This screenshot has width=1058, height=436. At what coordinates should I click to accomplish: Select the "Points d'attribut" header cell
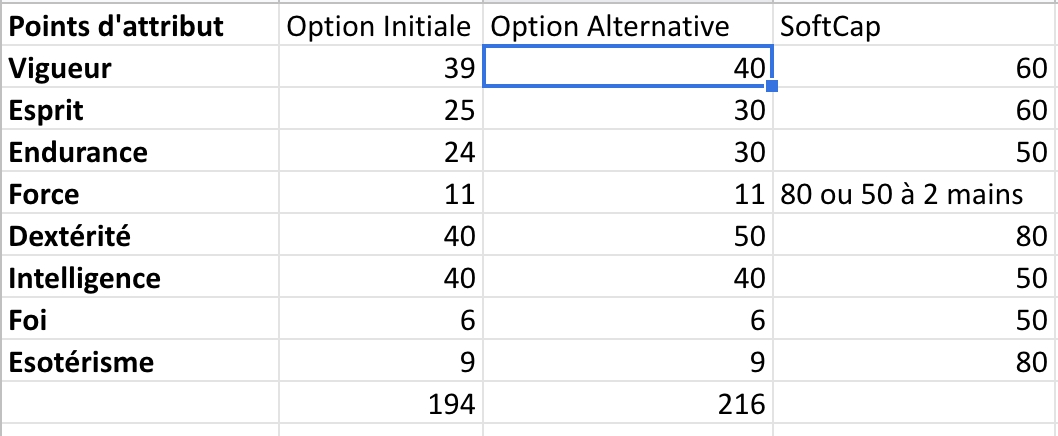(x=140, y=26)
